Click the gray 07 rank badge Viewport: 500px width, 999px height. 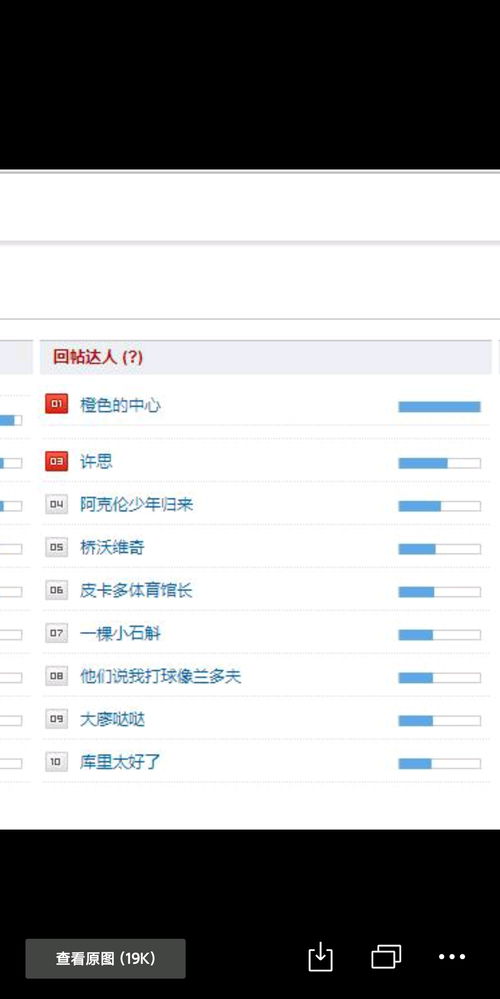(x=57, y=633)
